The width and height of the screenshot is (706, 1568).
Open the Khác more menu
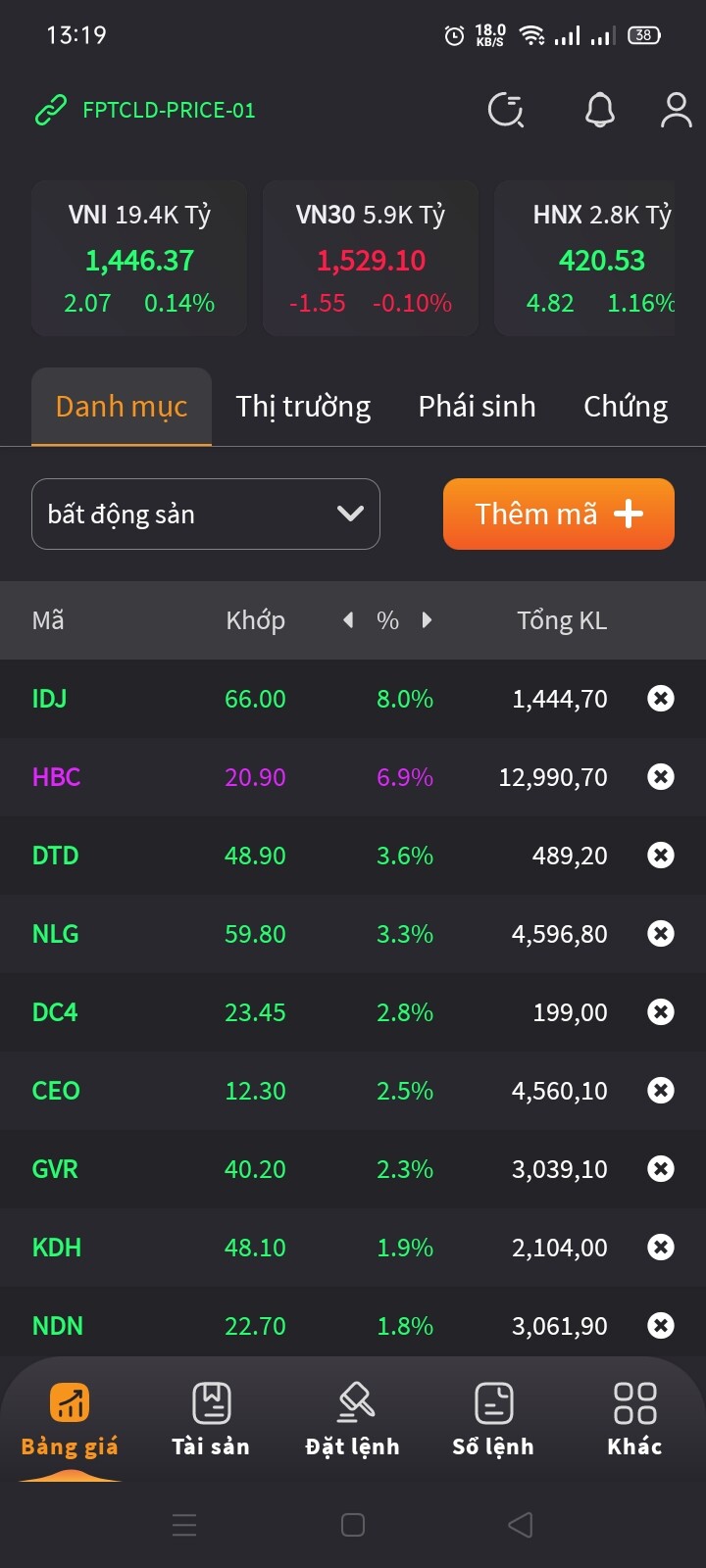tap(634, 1418)
